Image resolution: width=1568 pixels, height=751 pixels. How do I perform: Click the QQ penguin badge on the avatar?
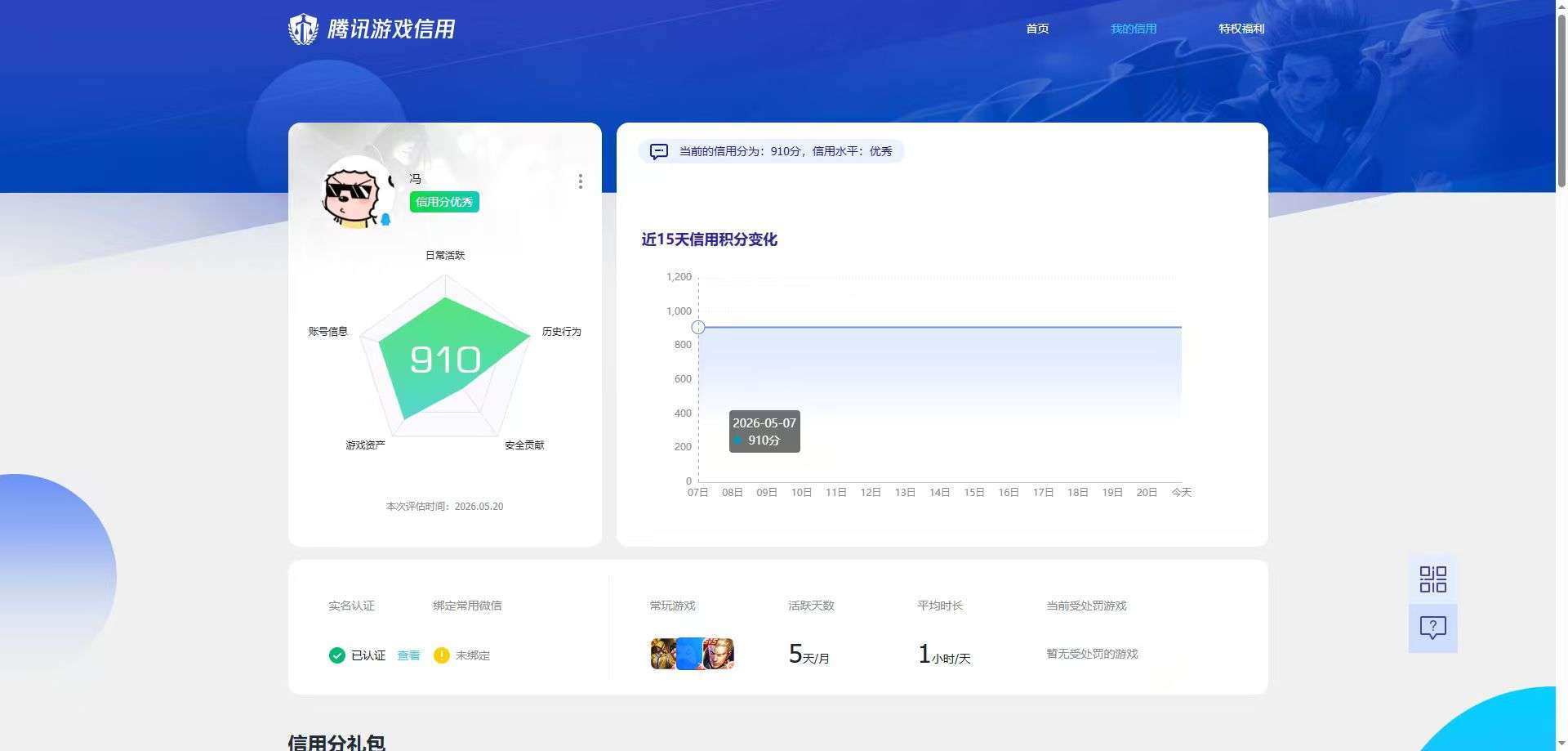385,219
